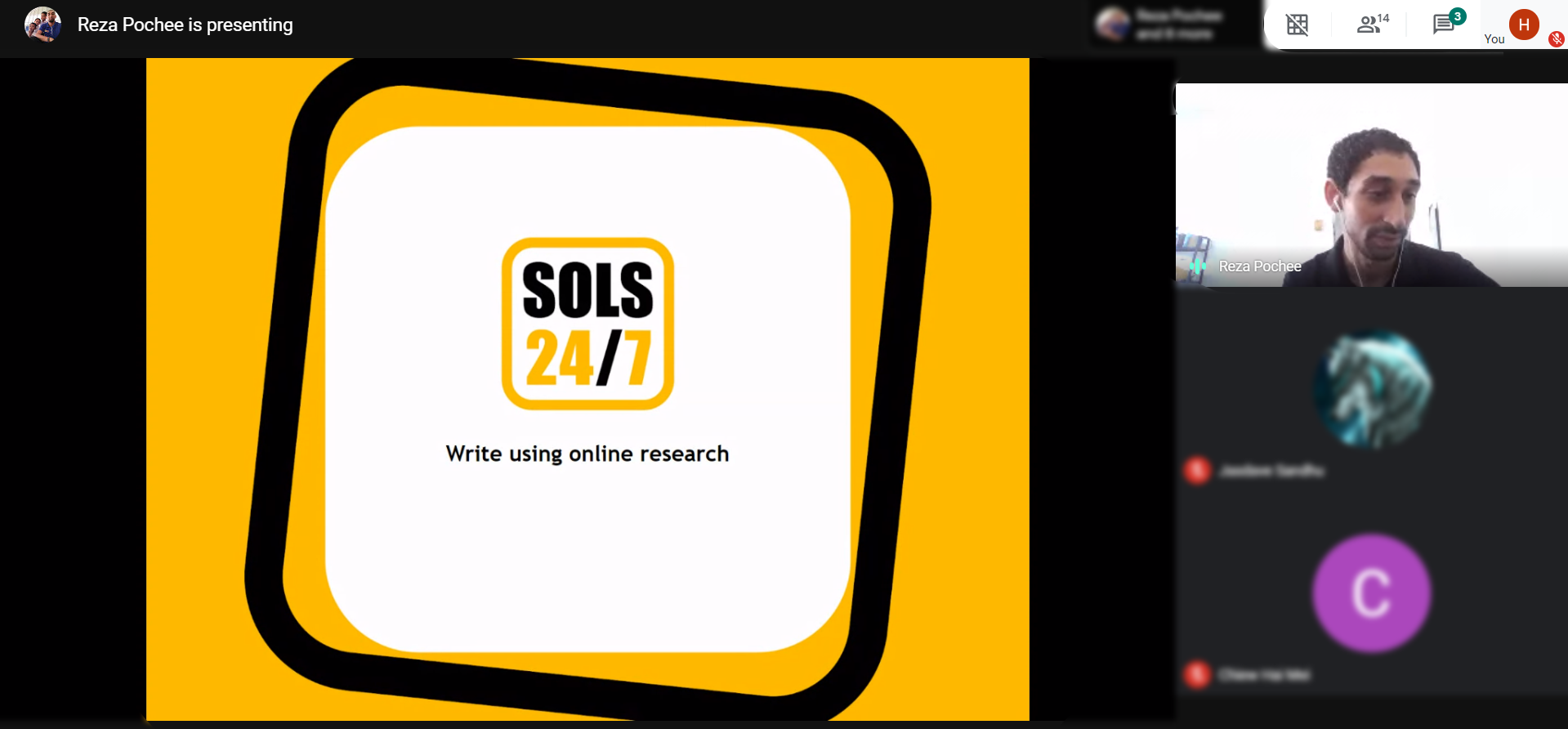Screen dimensions: 1568x729
Task: Click the speaking indicator on Reza Pochee's tile
Action: pyautogui.click(x=1197, y=266)
